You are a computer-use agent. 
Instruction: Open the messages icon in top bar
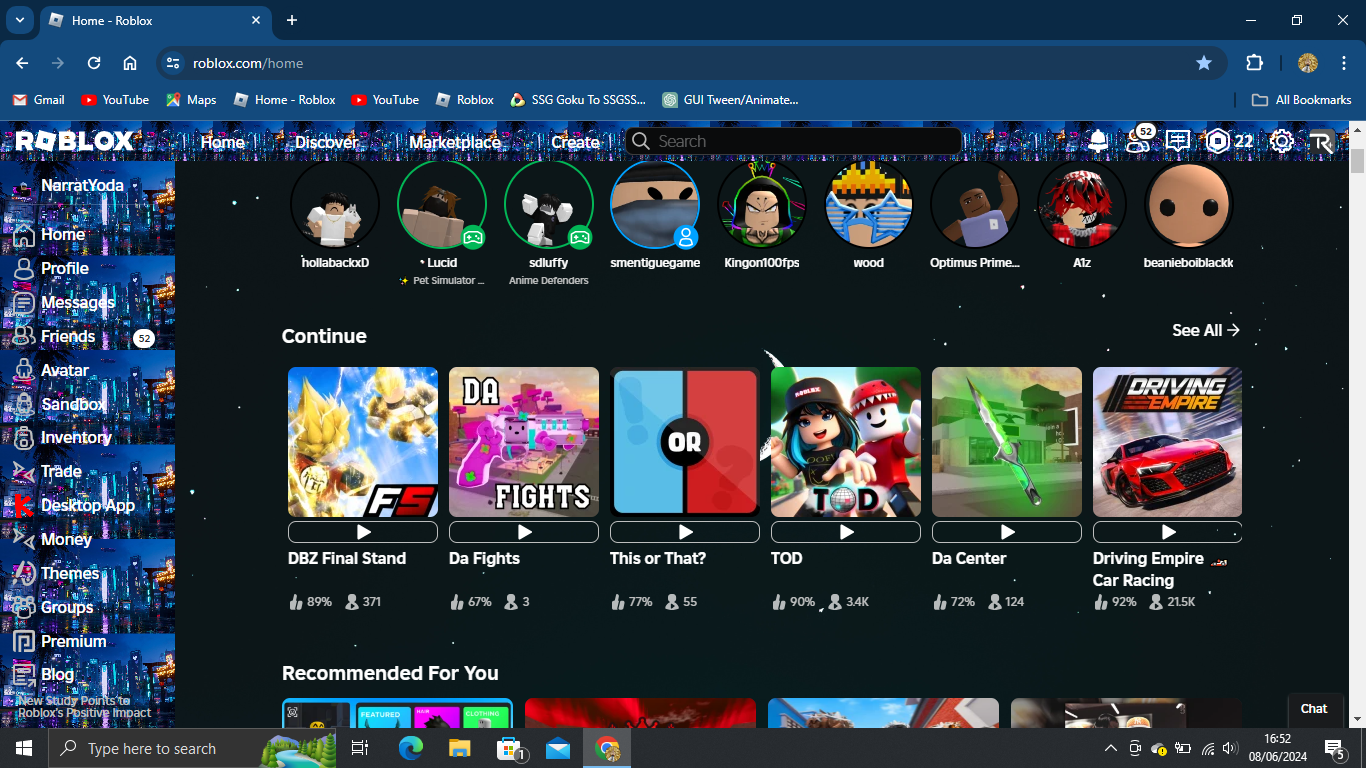pyautogui.click(x=1178, y=141)
